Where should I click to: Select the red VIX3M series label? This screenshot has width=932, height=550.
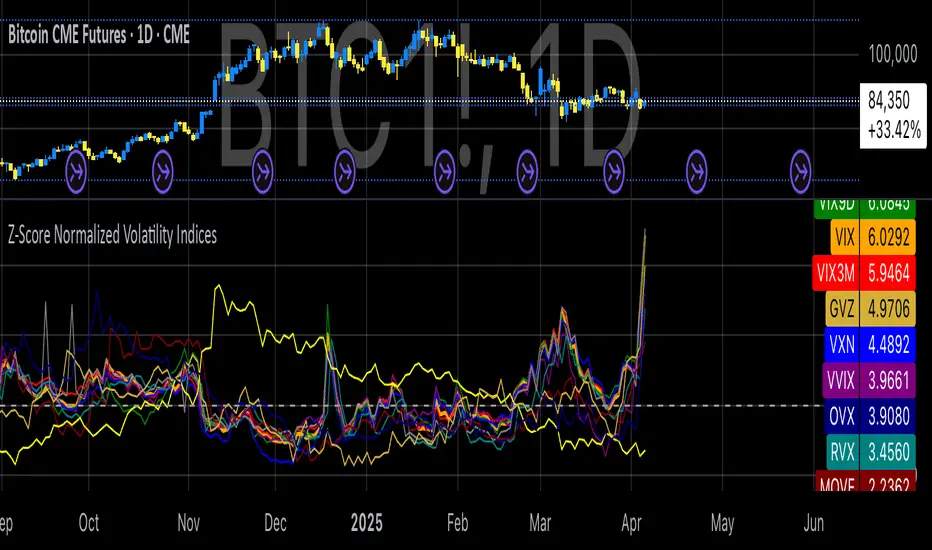836,273
